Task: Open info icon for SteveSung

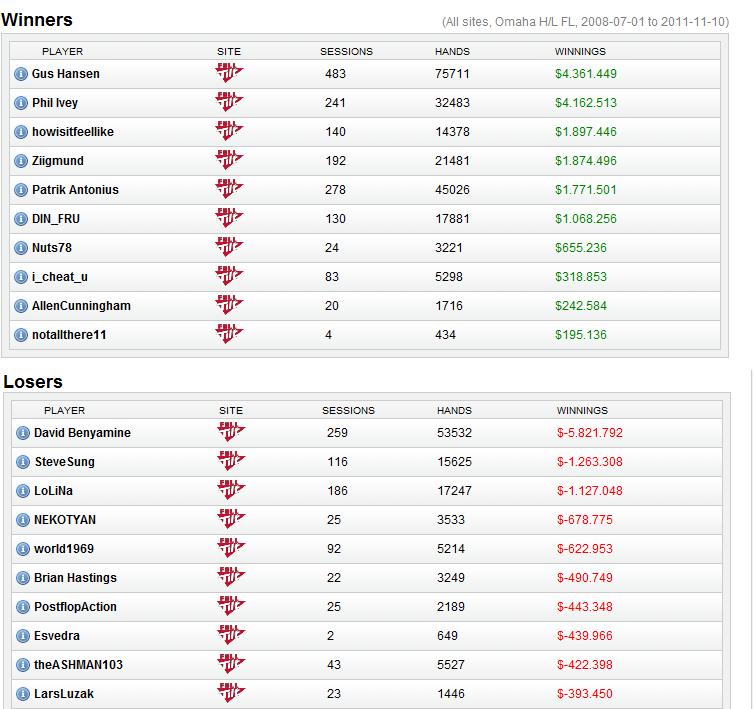Action: (x=23, y=462)
